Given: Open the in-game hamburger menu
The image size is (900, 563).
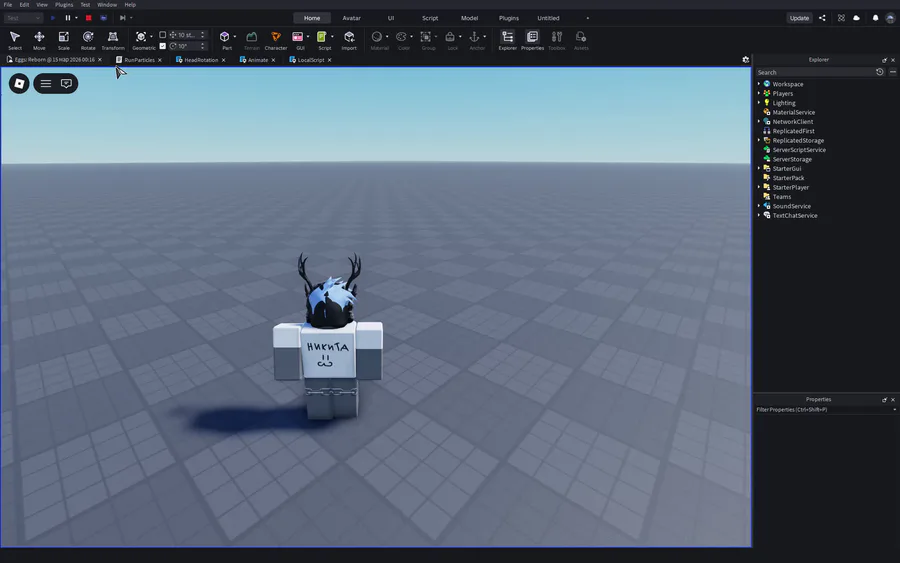Looking at the screenshot, I should coord(46,84).
